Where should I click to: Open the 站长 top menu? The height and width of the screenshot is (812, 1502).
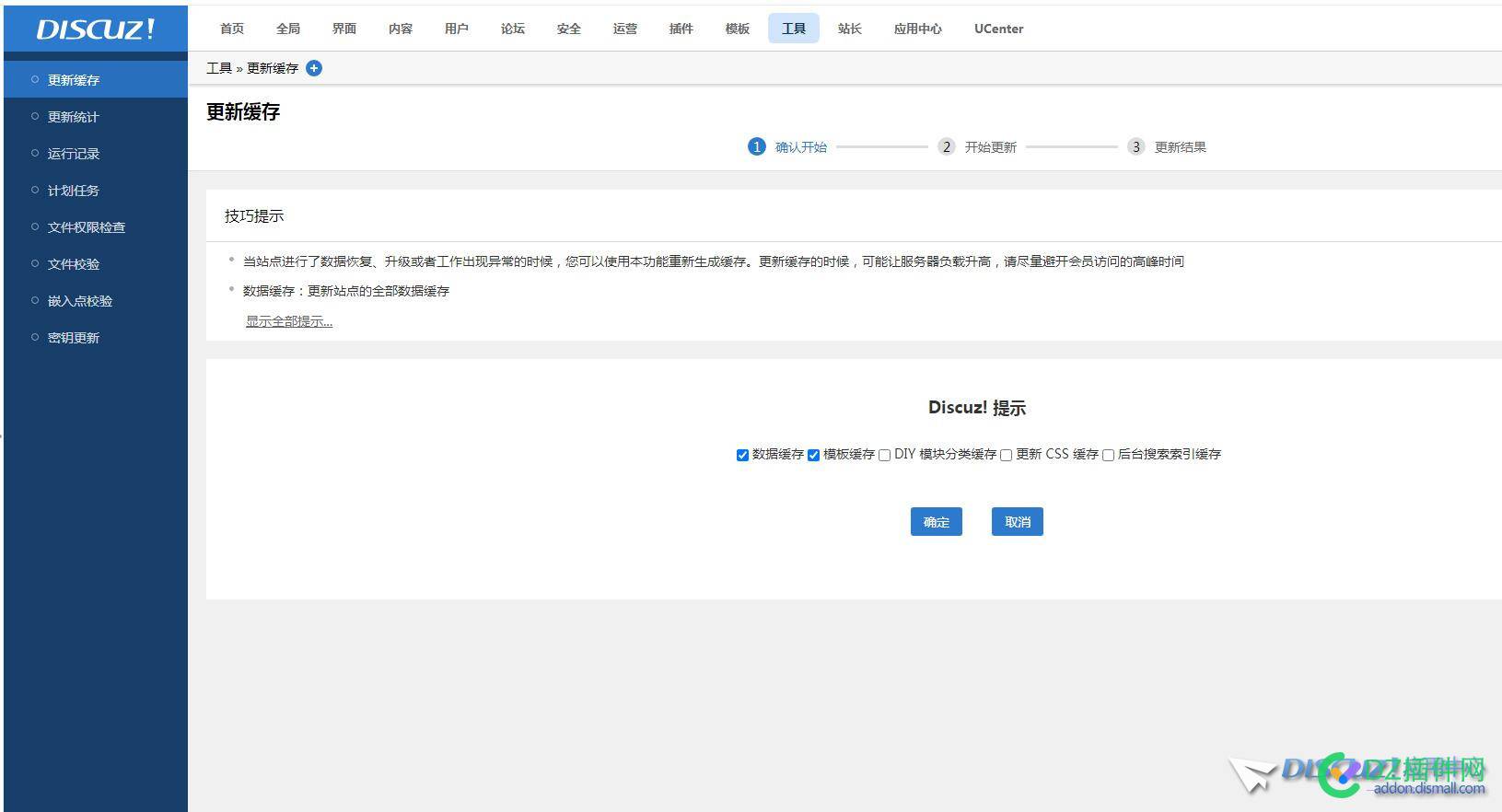(x=850, y=29)
